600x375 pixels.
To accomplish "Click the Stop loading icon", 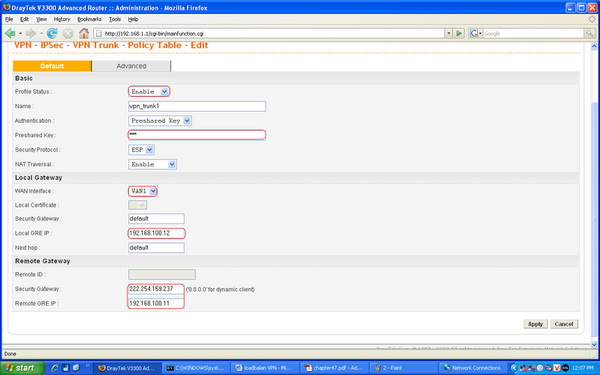I will (x=68, y=34).
